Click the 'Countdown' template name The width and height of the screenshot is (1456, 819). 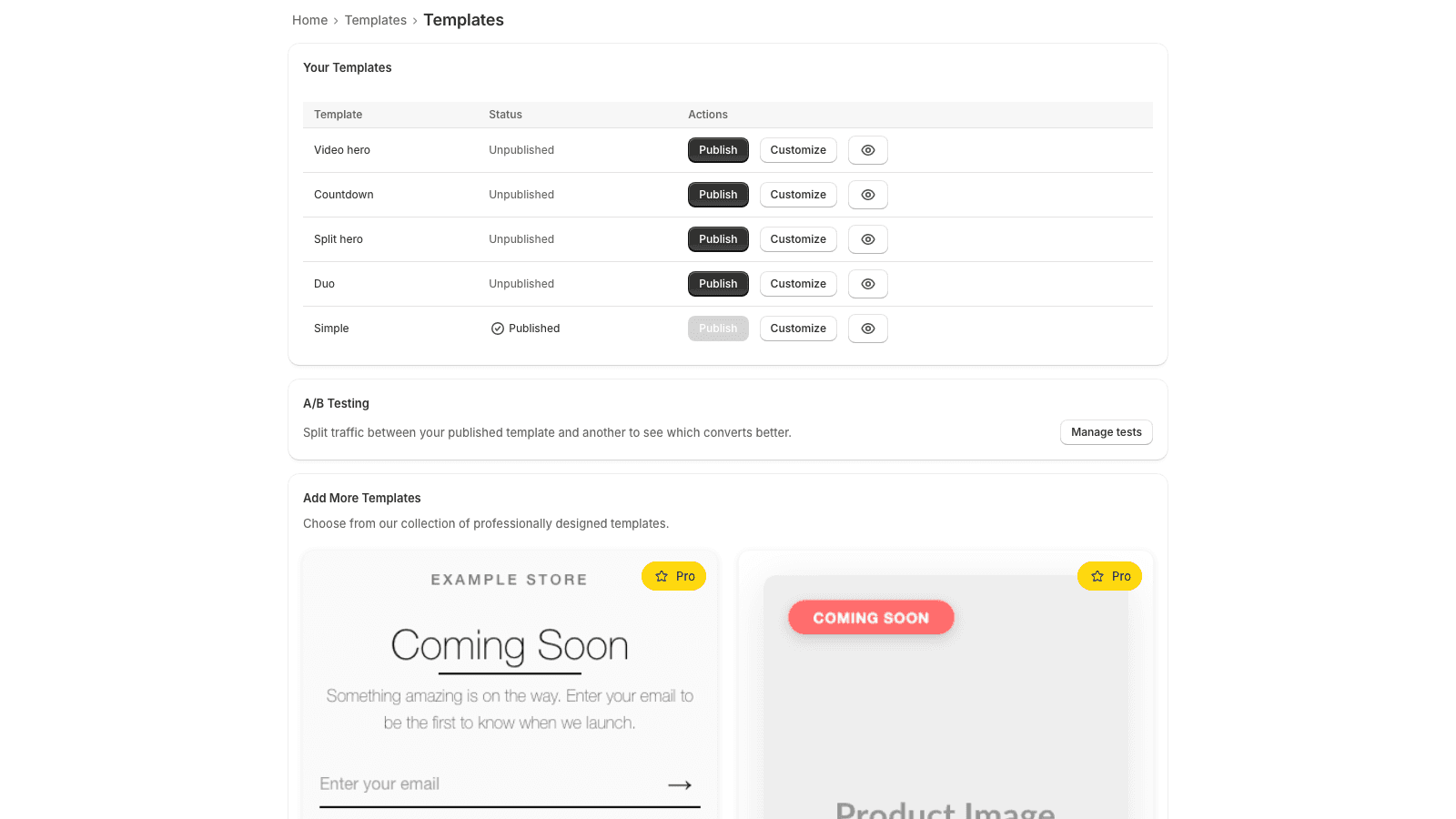(x=343, y=195)
